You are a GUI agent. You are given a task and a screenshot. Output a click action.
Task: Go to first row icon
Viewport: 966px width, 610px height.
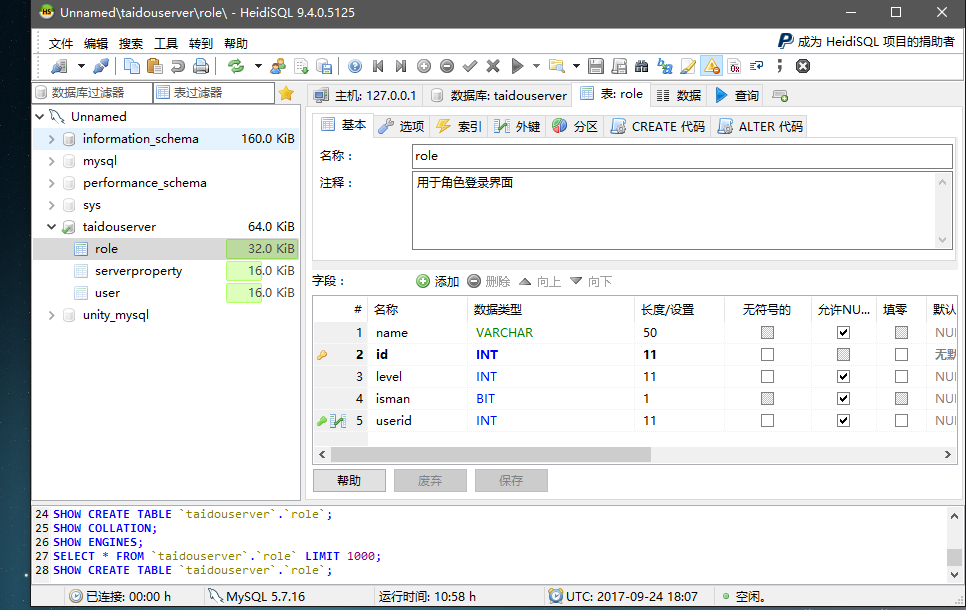coord(378,66)
